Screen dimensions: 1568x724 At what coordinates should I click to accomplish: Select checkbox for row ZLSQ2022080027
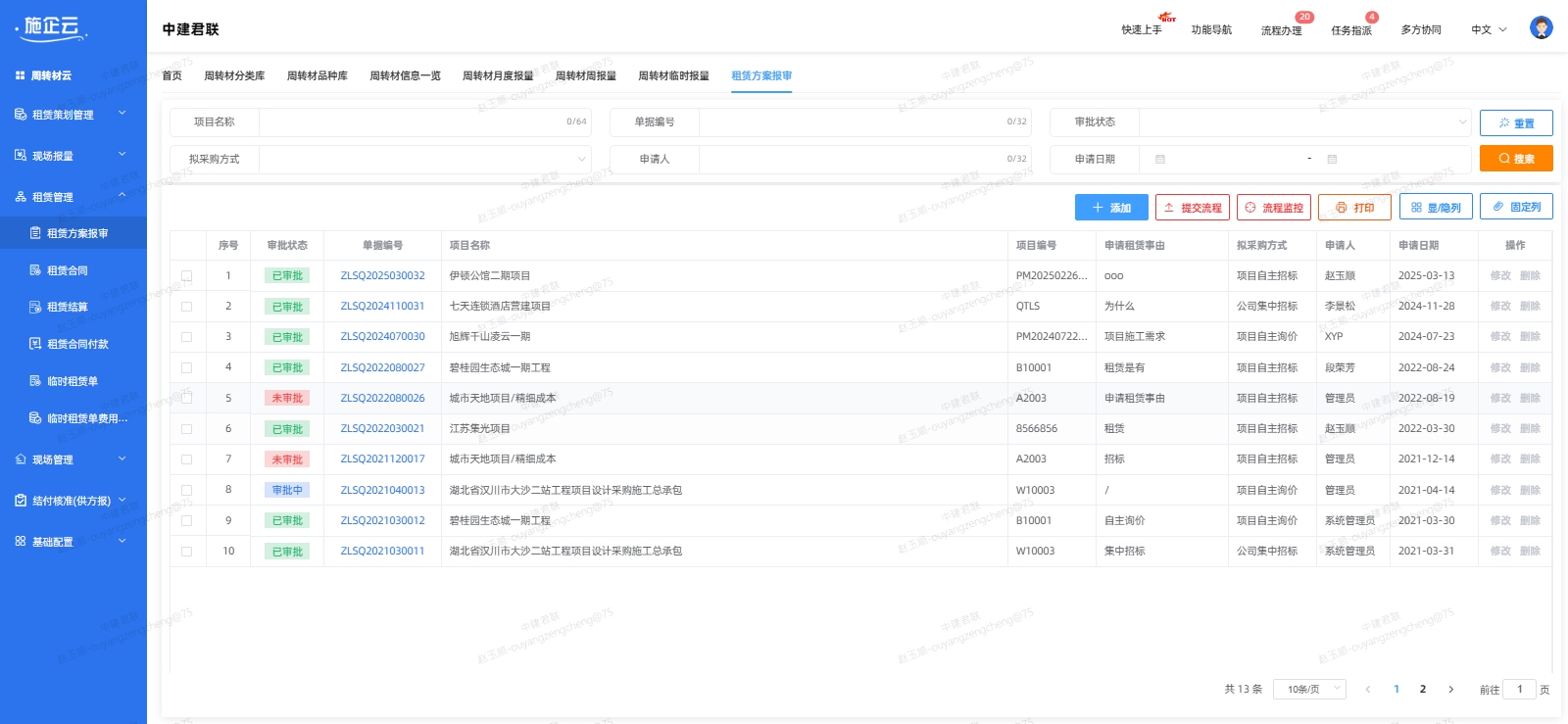(186, 367)
